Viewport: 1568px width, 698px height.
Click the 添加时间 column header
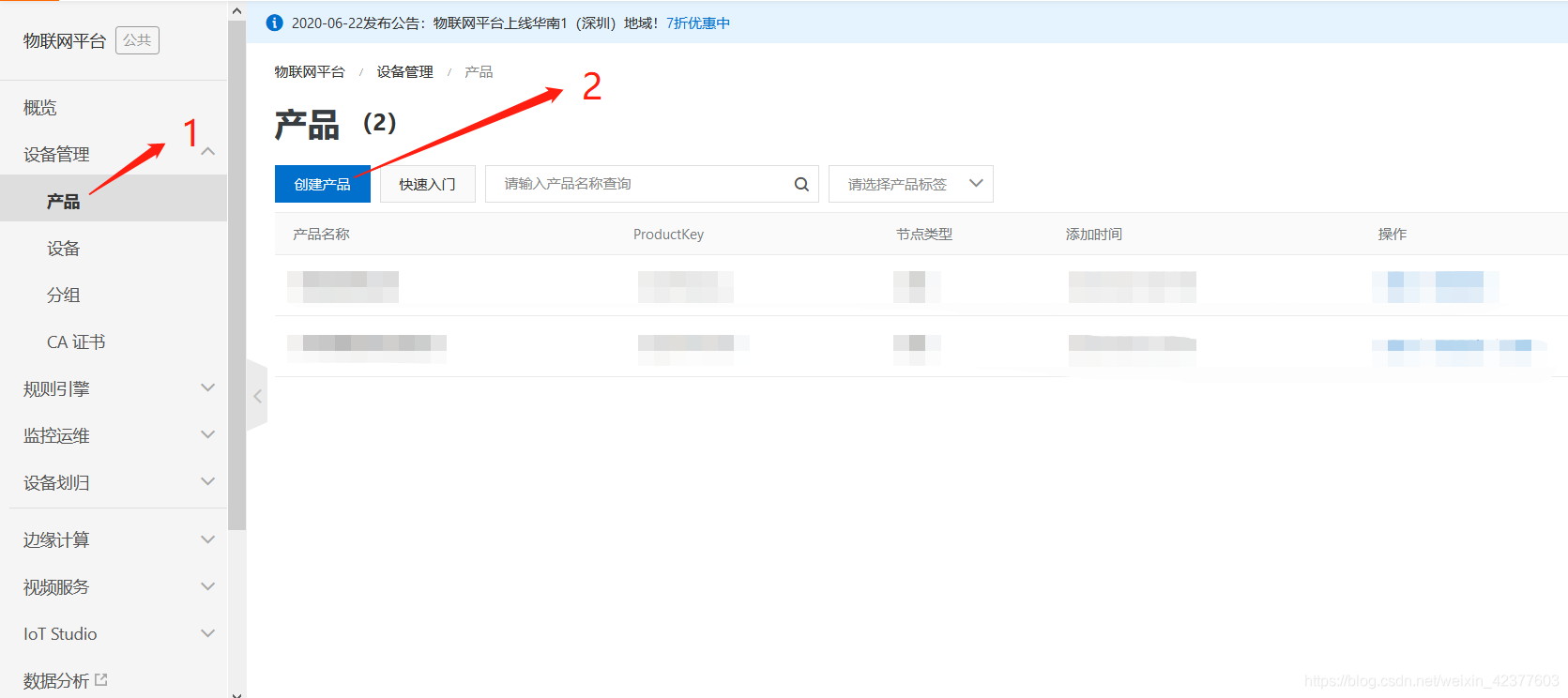pos(1094,235)
